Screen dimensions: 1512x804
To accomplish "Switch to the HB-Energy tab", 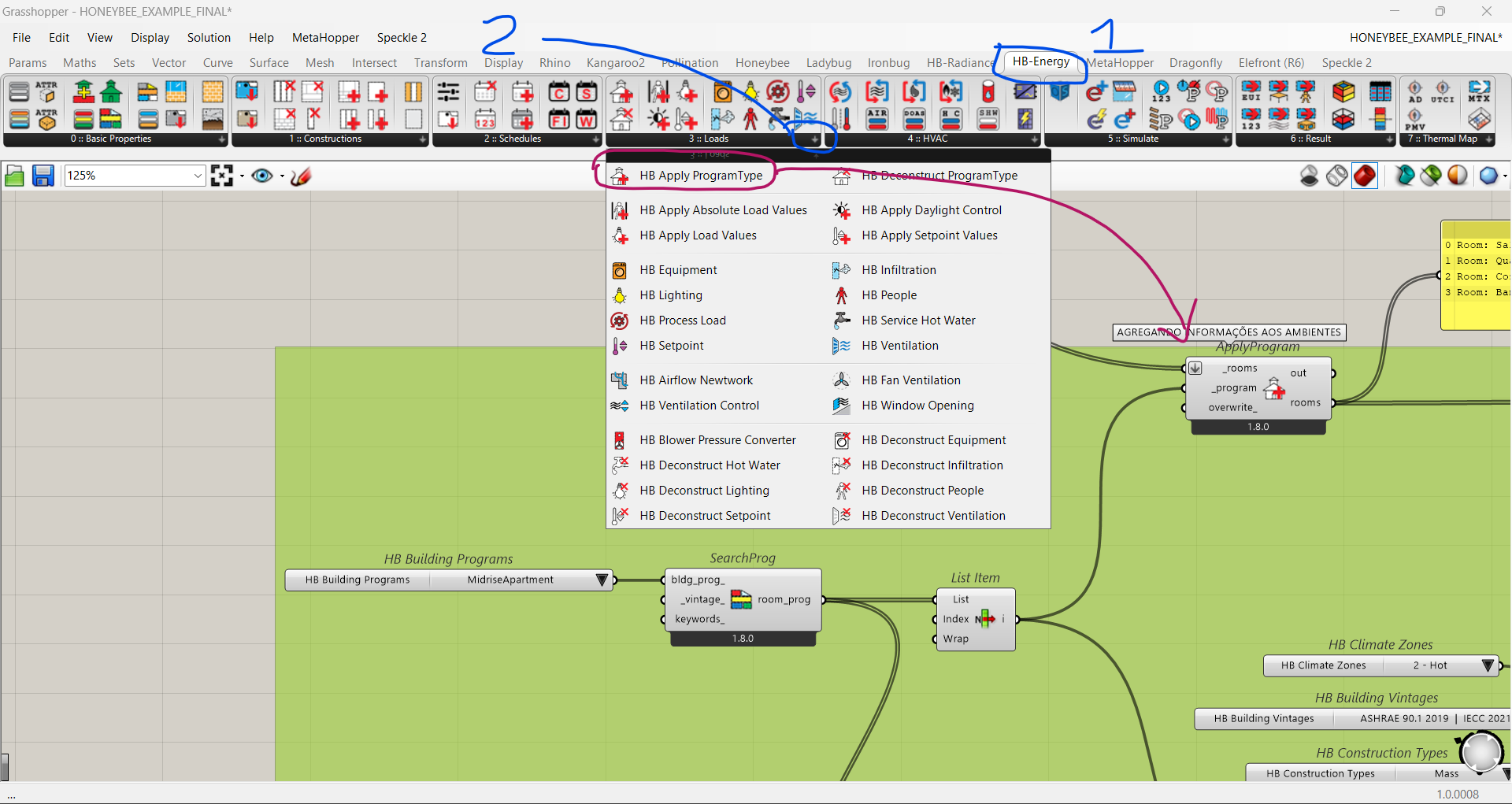I will coord(1040,61).
